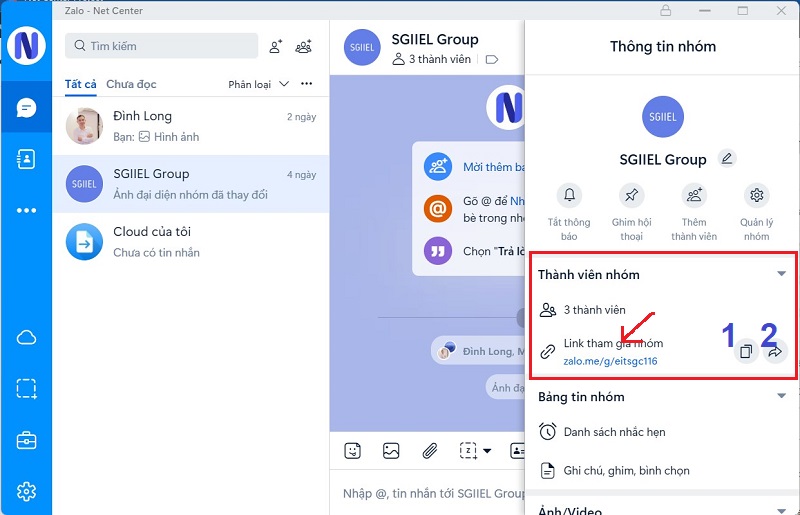
Task: Focus the Tìm kiếm search box
Action: pyautogui.click(x=161, y=46)
